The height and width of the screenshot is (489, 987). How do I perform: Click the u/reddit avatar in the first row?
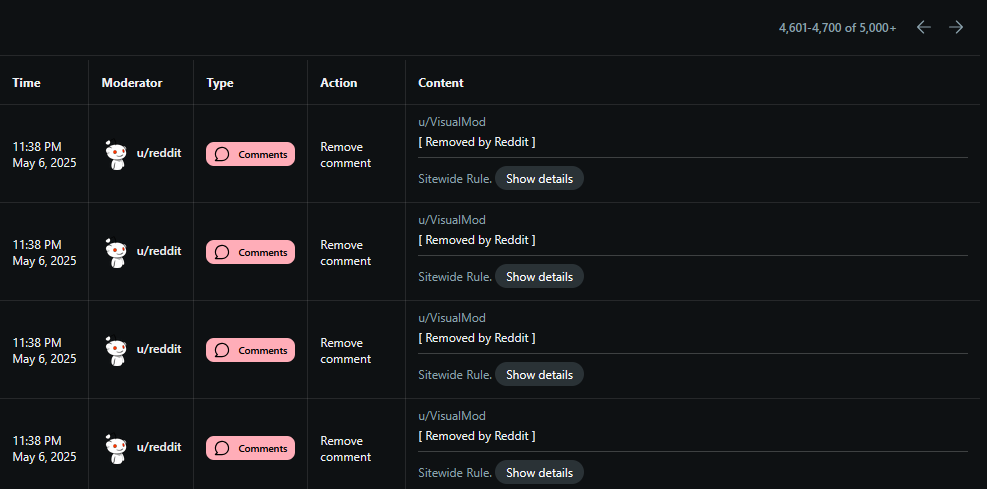tap(116, 154)
